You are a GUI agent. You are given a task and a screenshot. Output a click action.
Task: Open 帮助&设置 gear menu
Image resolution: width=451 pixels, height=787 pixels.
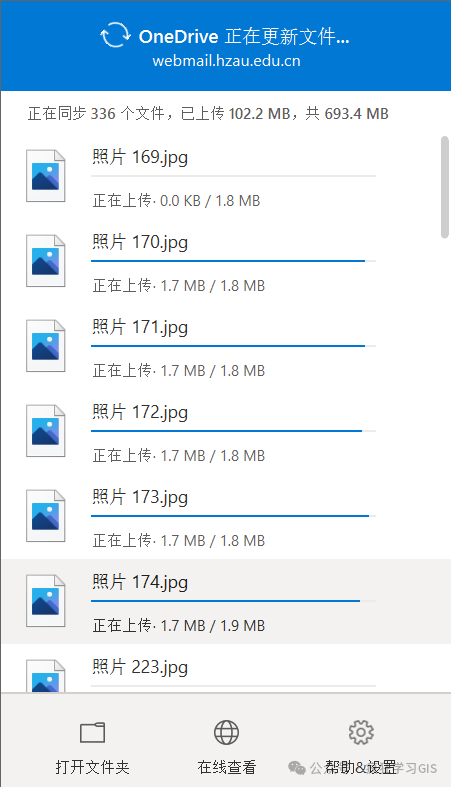[x=361, y=748]
